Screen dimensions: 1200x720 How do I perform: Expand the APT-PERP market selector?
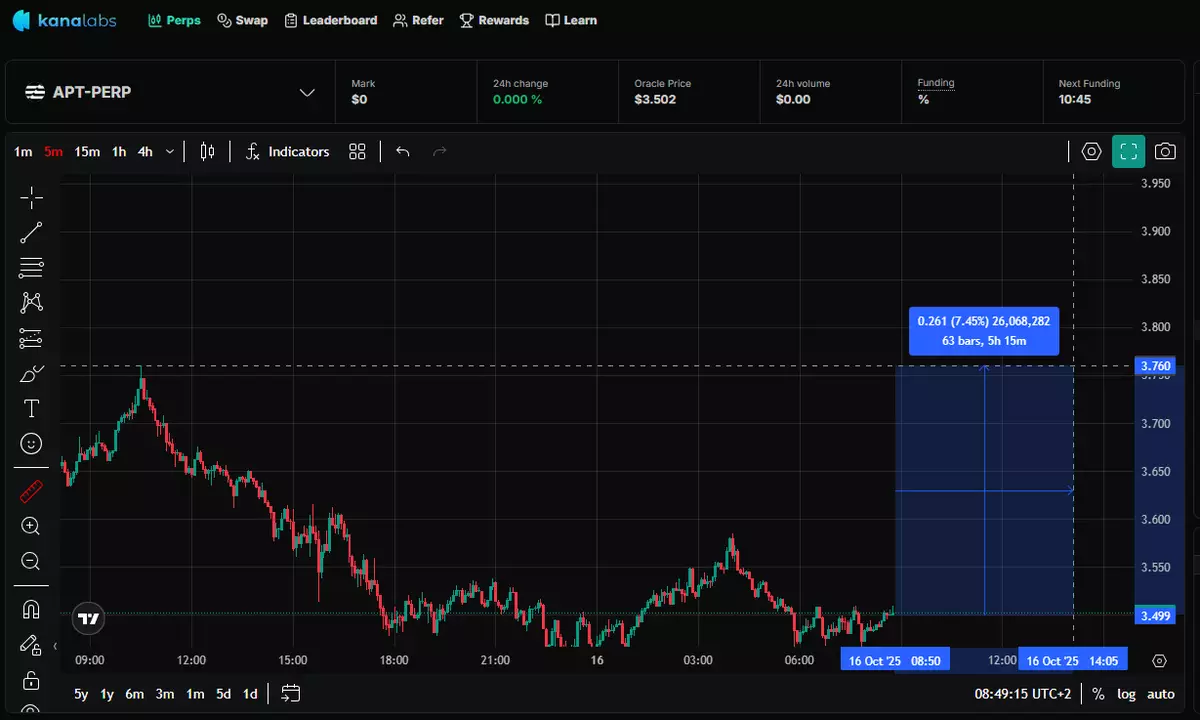[307, 93]
